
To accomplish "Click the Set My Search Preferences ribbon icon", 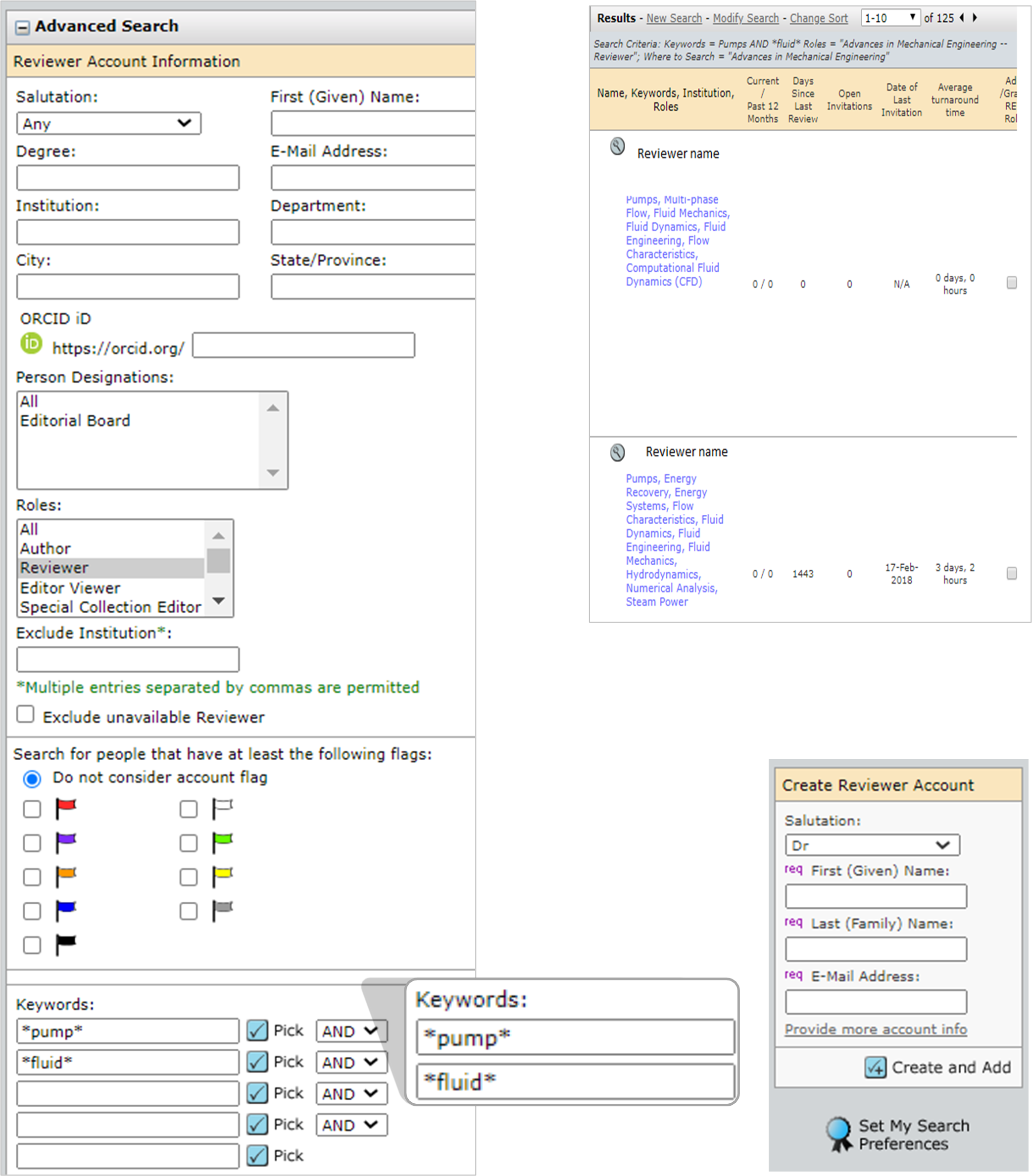I will pos(839,1133).
